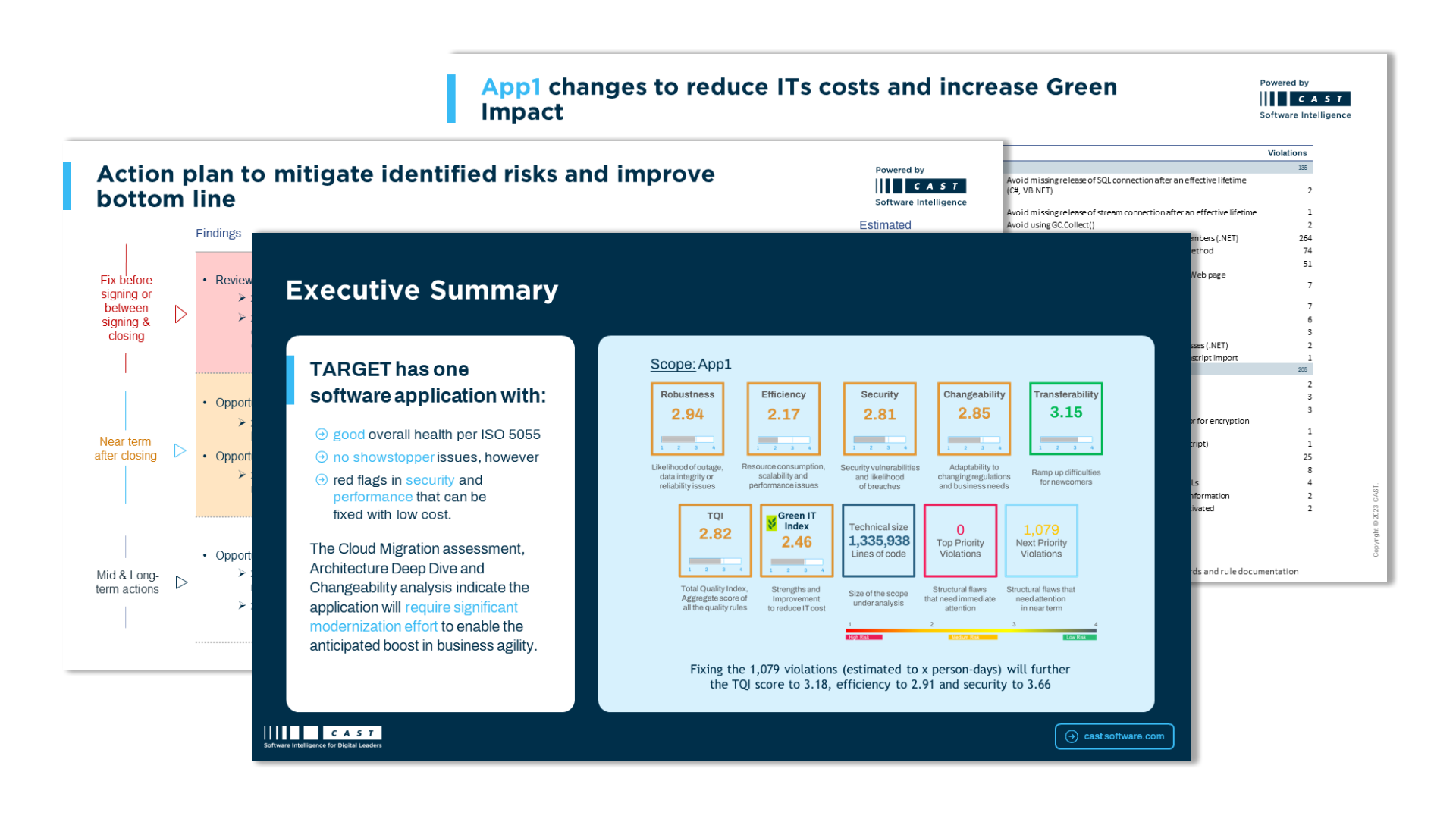Click the 'Review' bullet on Action plan slide
Screen dimensions: 1456x819
pyautogui.click(x=233, y=281)
